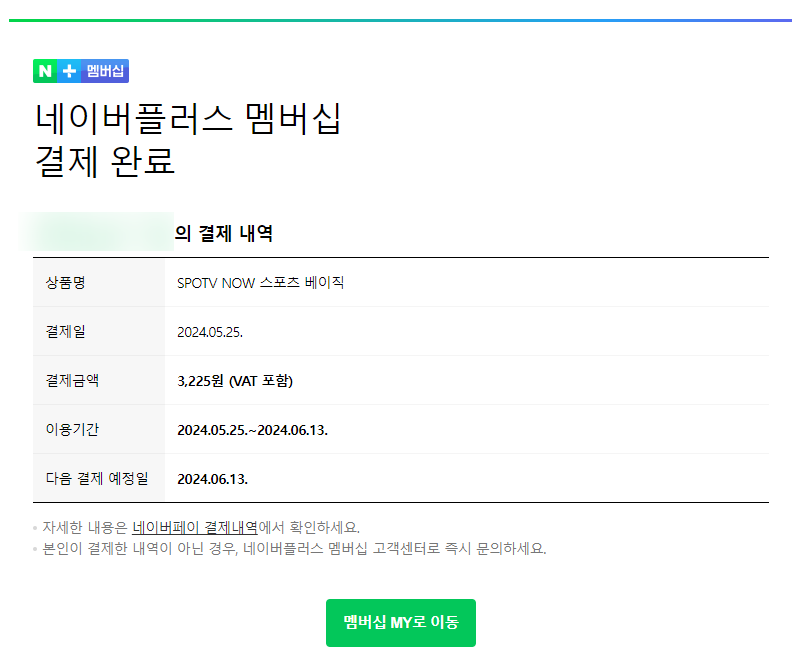Click the 멤버십 MY로 이동 button
Screen dimensions: 792x665
tap(401, 623)
